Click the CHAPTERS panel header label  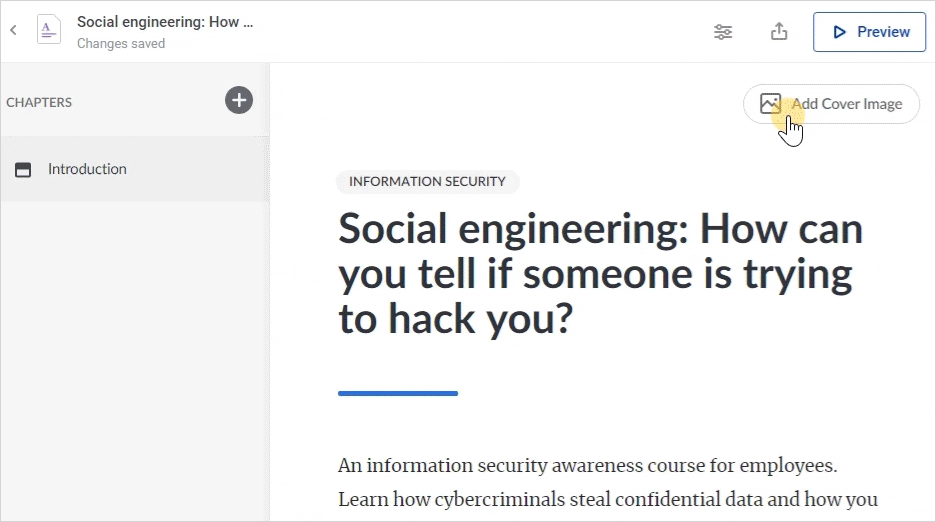[39, 102]
